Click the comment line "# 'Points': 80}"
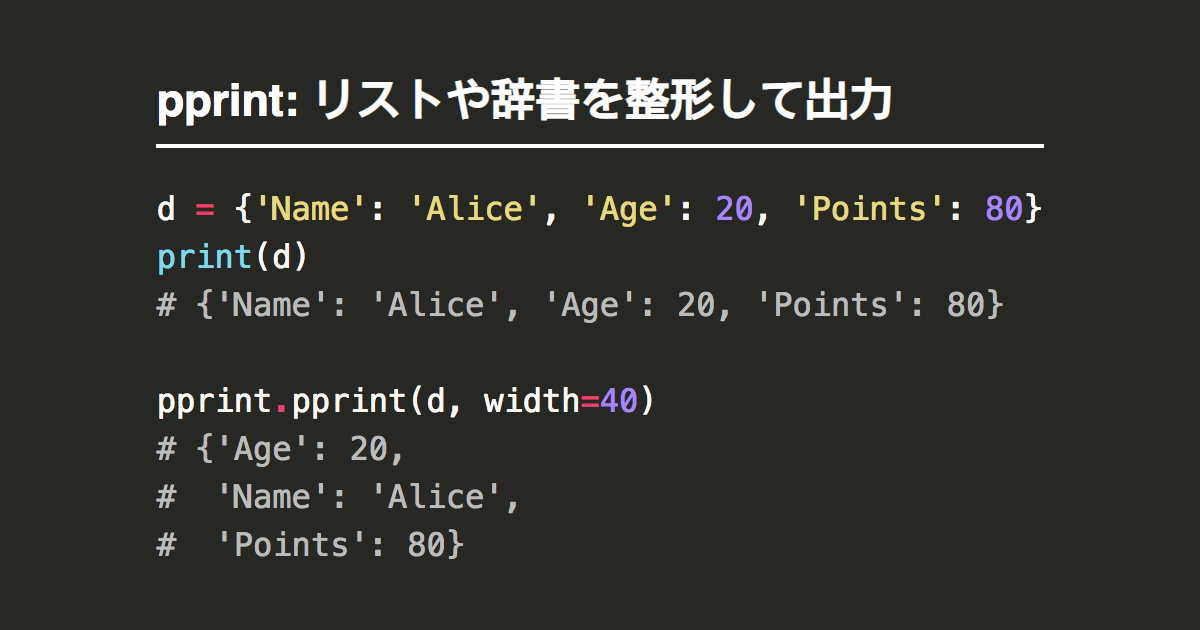The width and height of the screenshot is (1200, 630). [310, 545]
